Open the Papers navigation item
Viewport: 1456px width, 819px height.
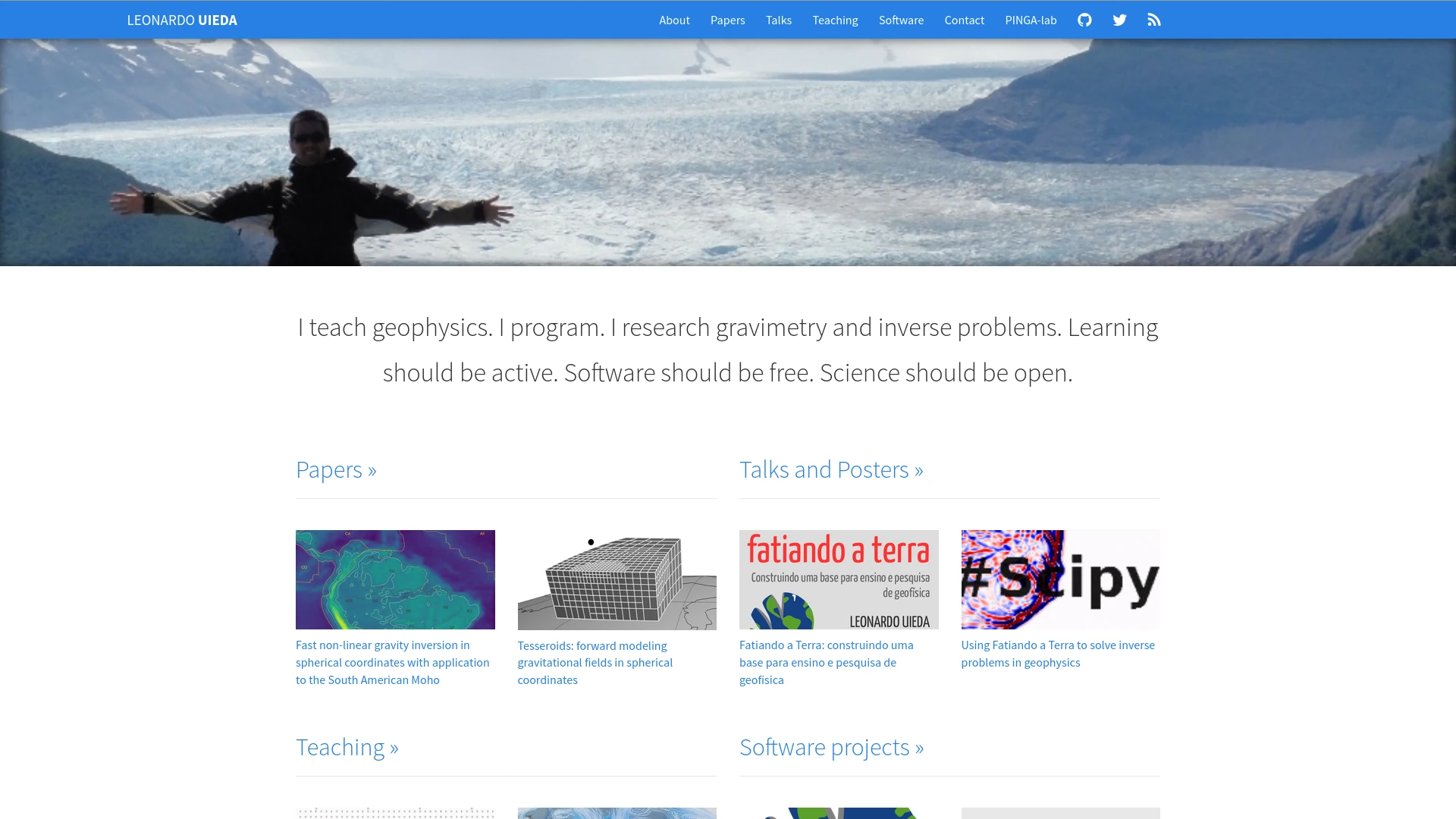(727, 20)
